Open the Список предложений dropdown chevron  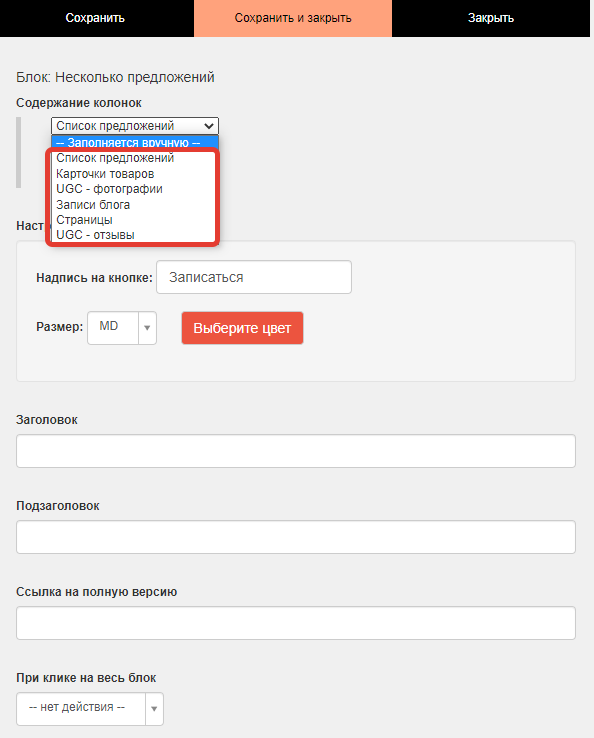[x=209, y=126]
